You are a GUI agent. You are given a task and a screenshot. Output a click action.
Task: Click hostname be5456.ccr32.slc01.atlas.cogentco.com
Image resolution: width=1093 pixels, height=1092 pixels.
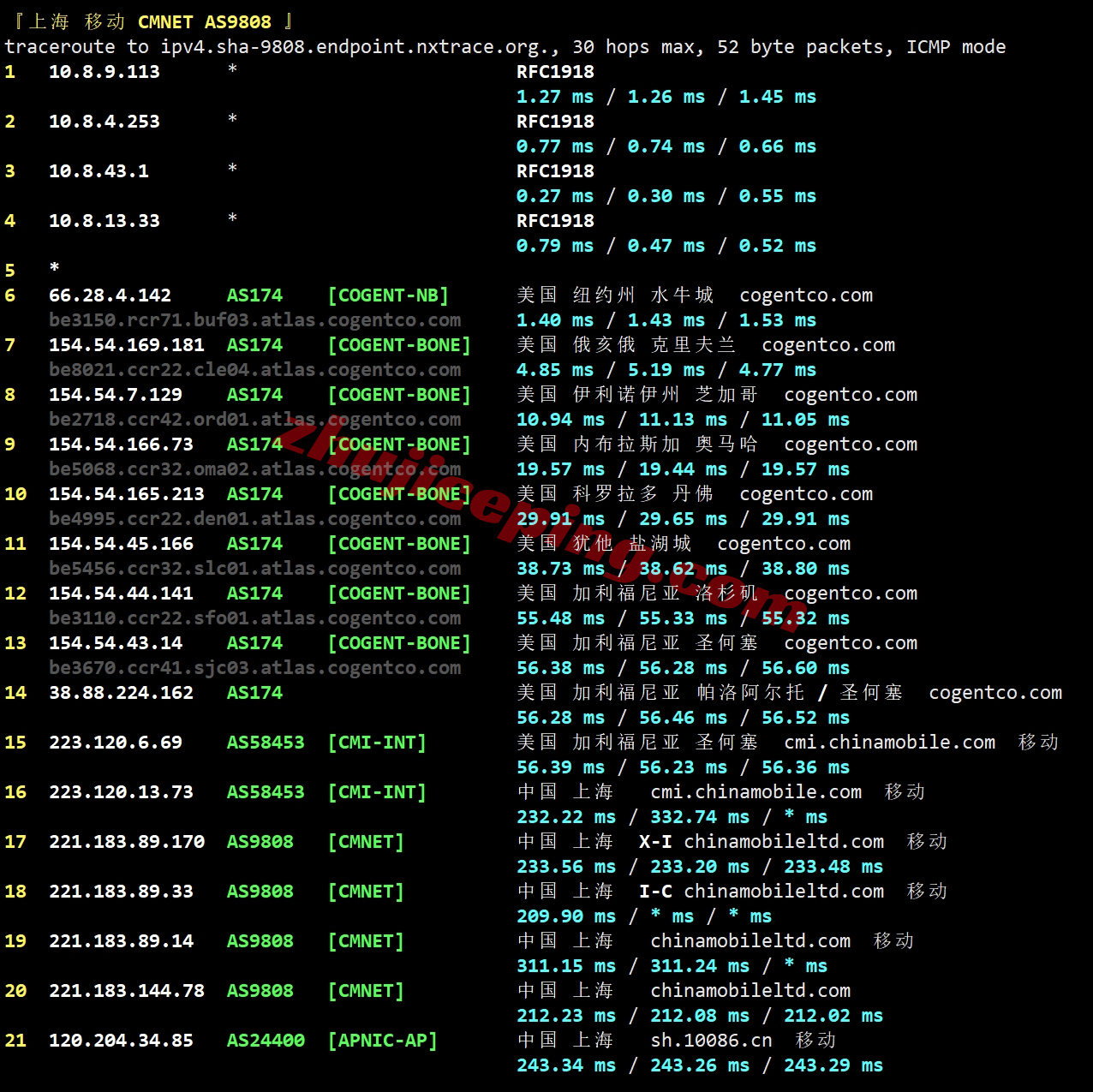click(254, 569)
